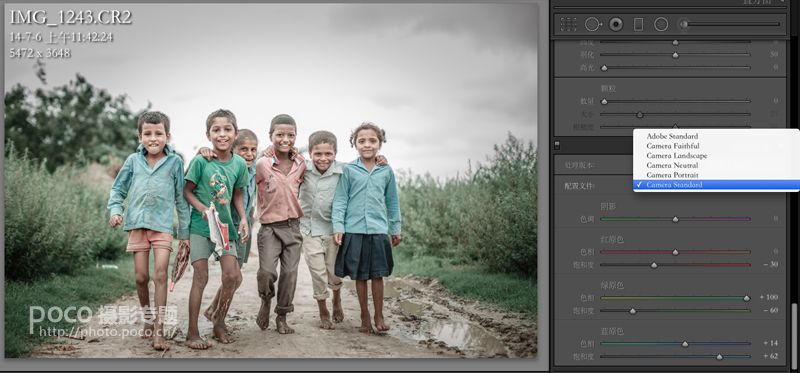Click the blue saturation value "+ 62"
The width and height of the screenshot is (800, 373).
coord(770,356)
